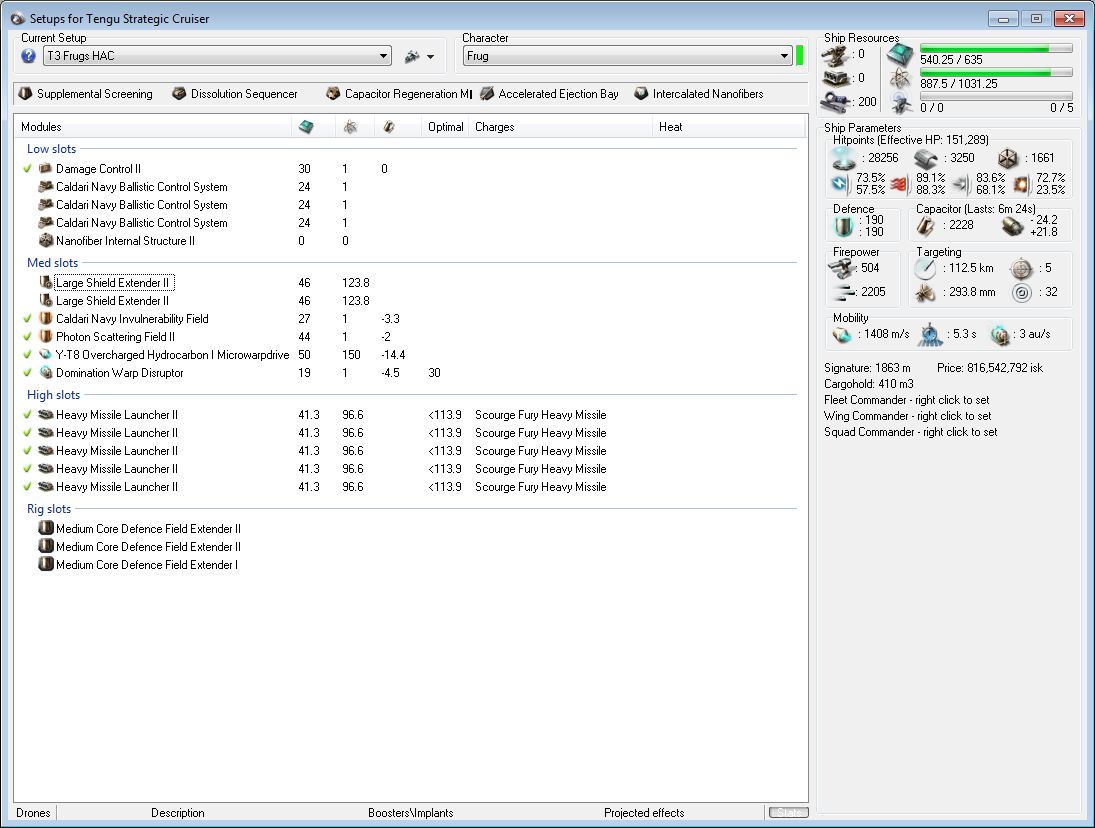
Task: Click the armor hitpoints icon showing 3250
Action: (x=926, y=158)
